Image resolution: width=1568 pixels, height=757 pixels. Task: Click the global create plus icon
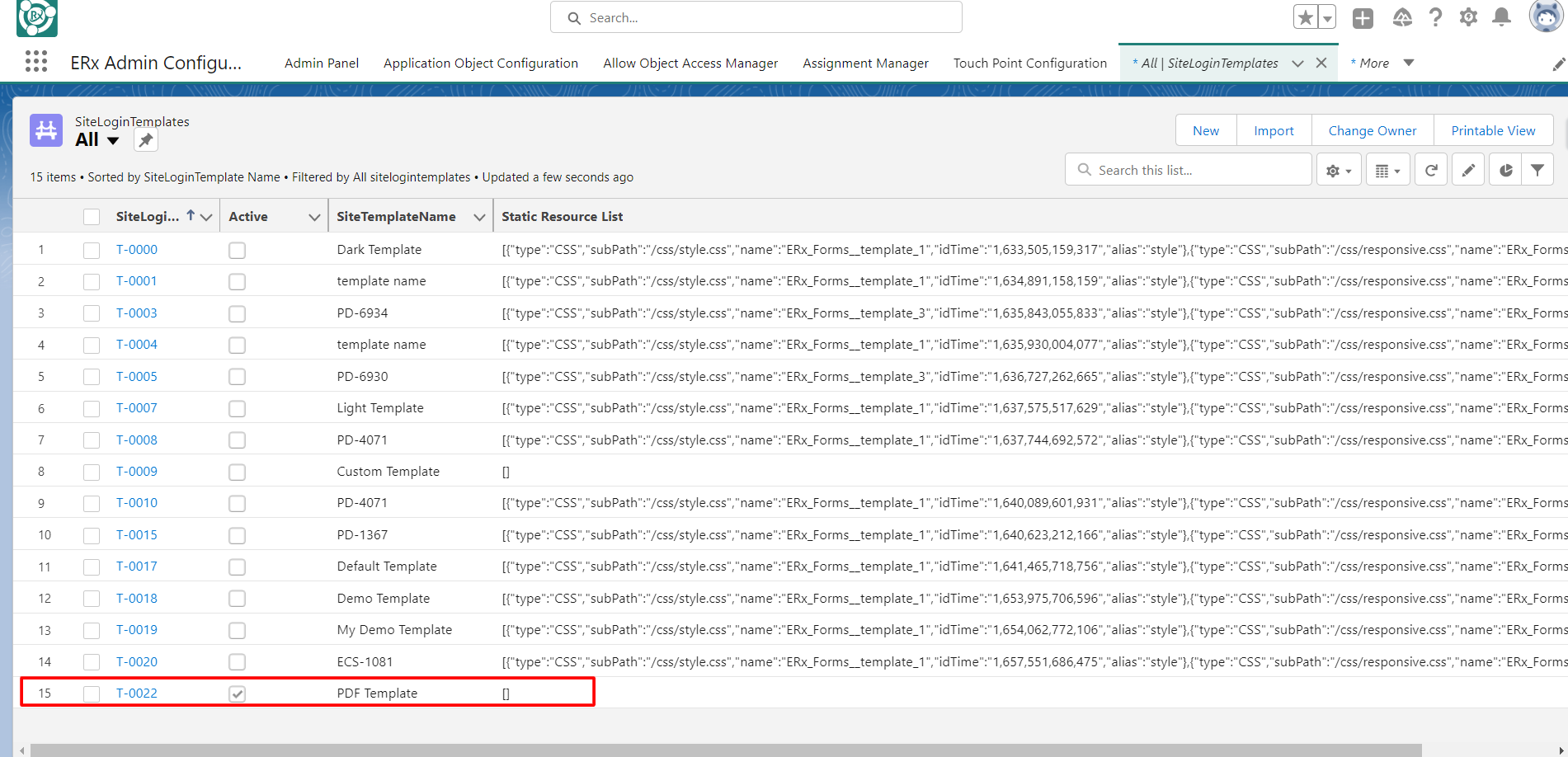click(1363, 18)
